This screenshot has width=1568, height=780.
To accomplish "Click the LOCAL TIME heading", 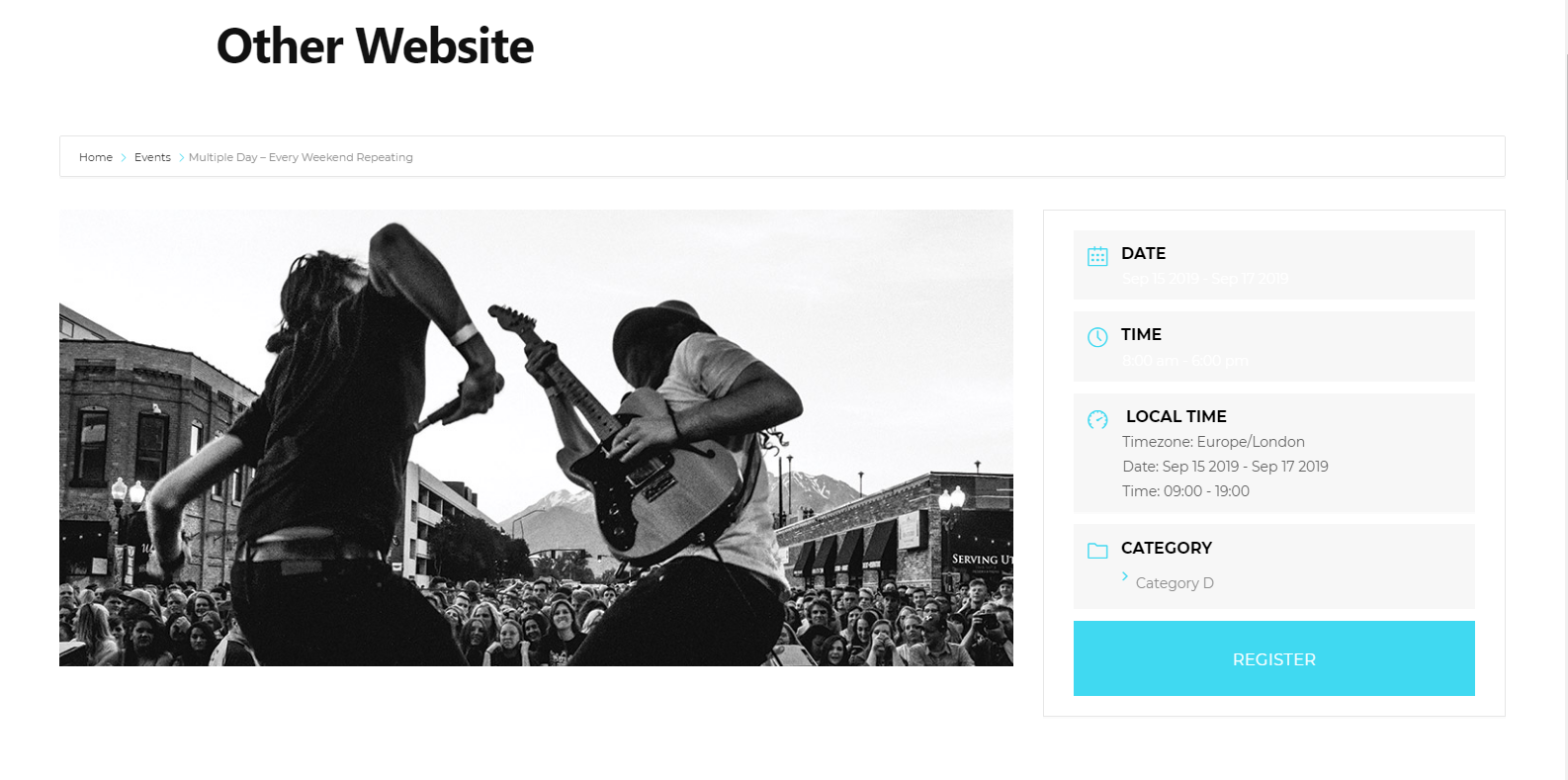I will [1176, 416].
